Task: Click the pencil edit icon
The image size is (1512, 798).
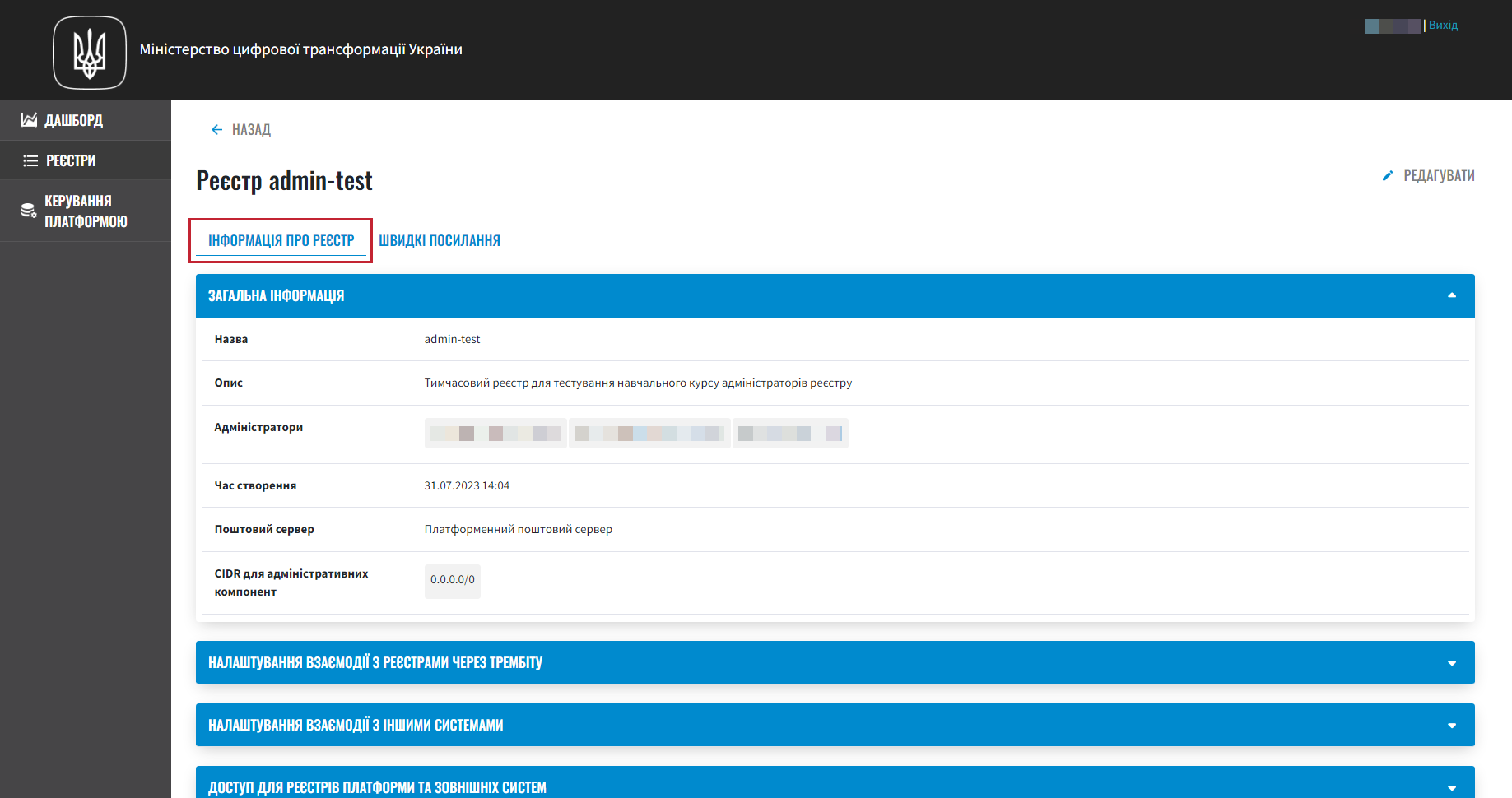Action: 1388,175
